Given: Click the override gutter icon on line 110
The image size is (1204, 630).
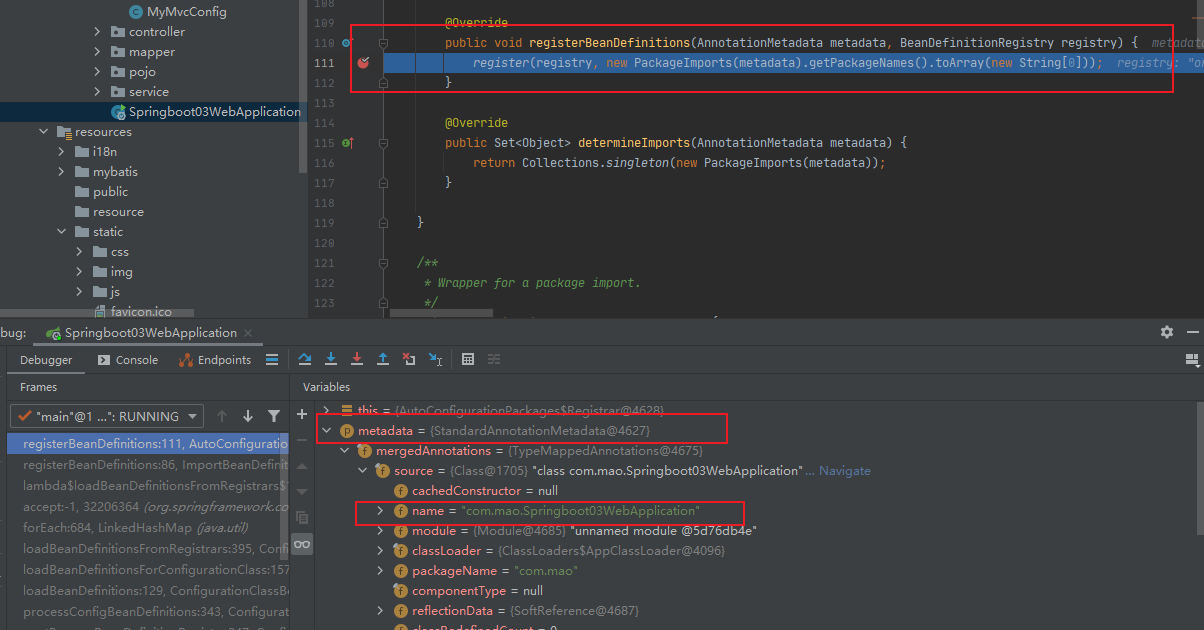Looking at the screenshot, I should [x=347, y=43].
